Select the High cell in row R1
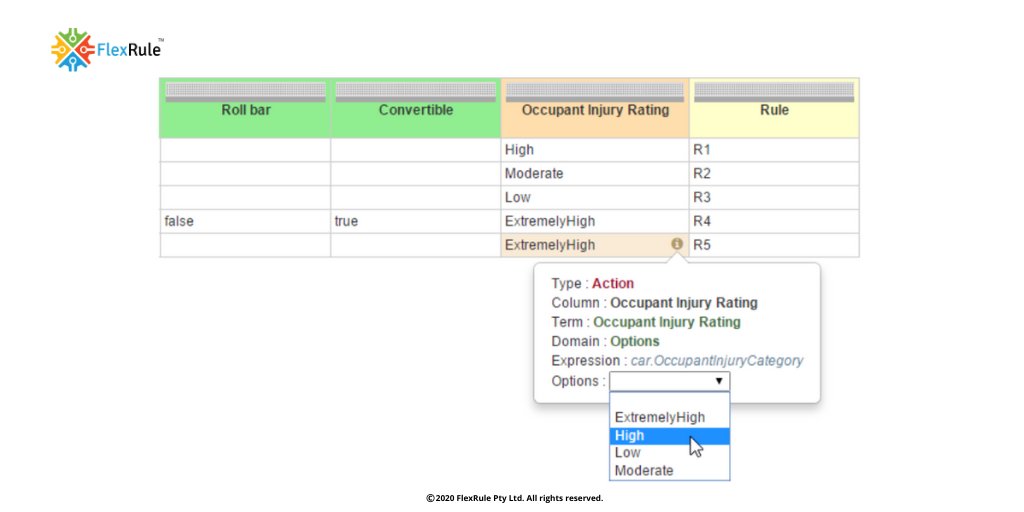Screen dimensions: 1024x512 coord(595,150)
